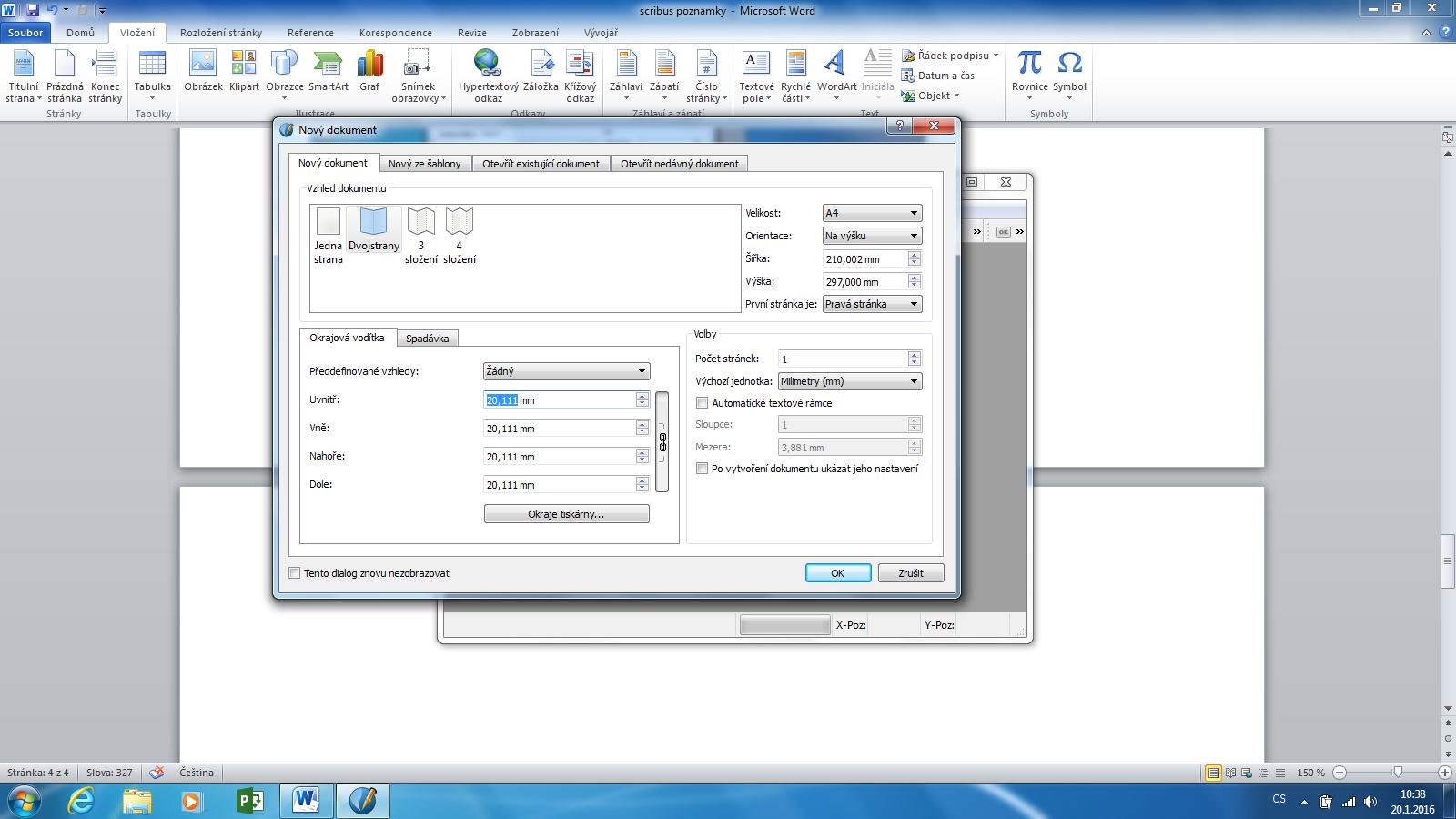Insert a Konec stránky page break
The image size is (1456, 819).
(106, 77)
